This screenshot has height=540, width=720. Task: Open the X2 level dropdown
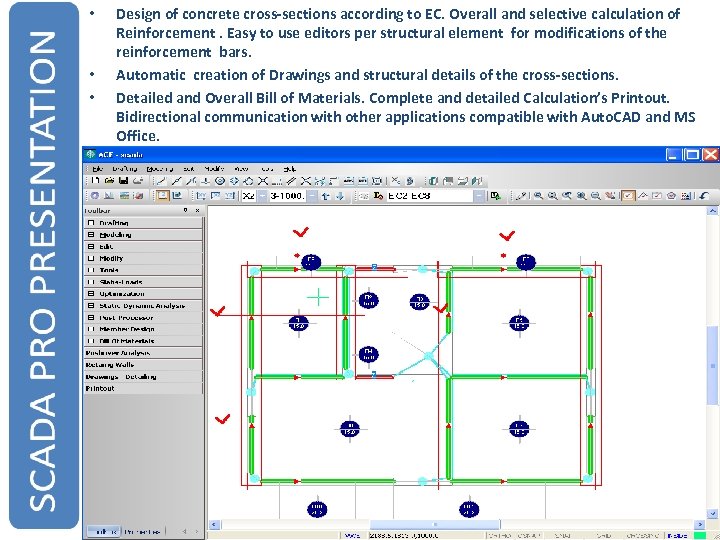(262, 196)
